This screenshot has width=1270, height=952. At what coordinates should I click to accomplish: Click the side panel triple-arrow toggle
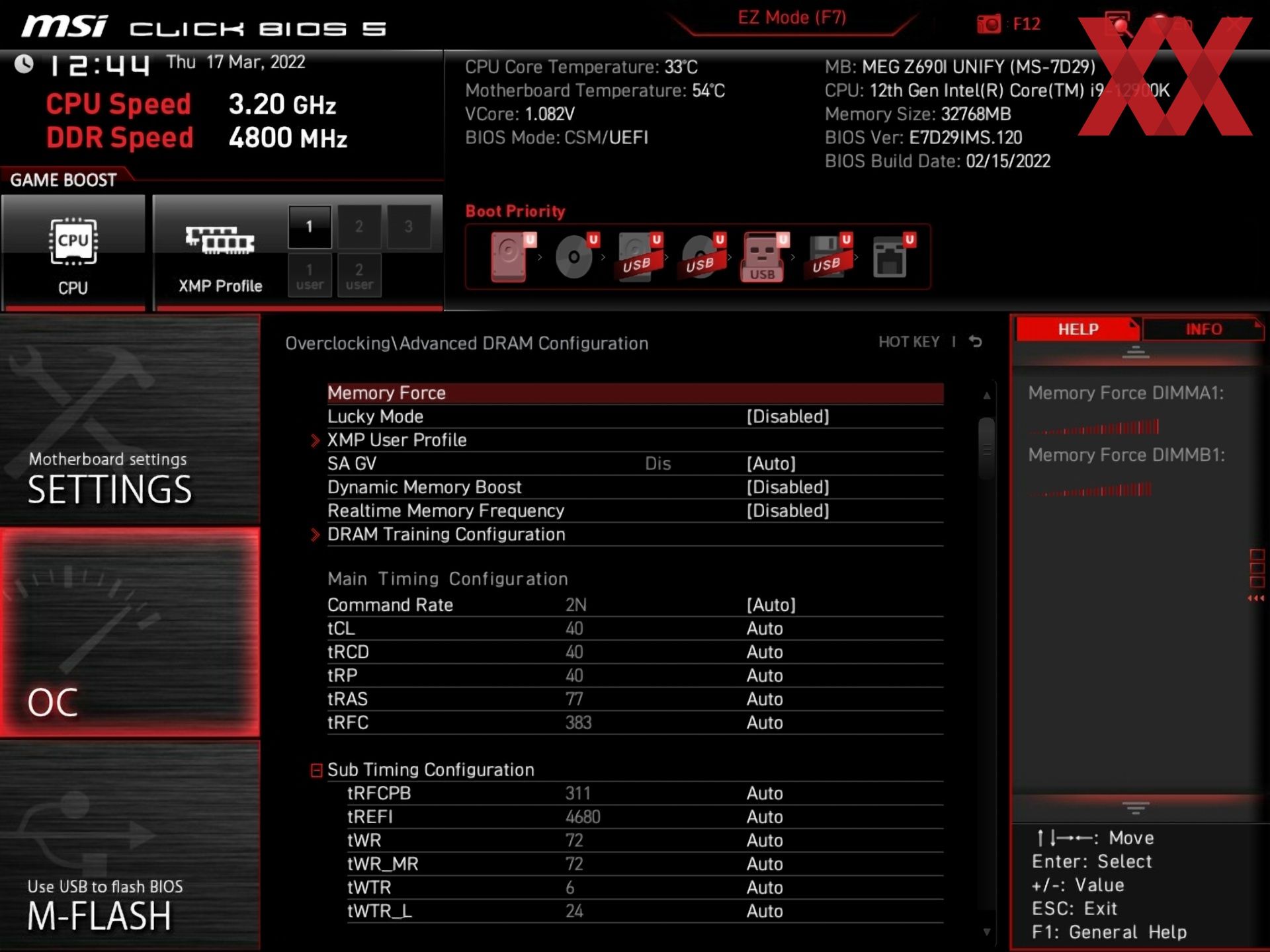pyautogui.click(x=1256, y=598)
